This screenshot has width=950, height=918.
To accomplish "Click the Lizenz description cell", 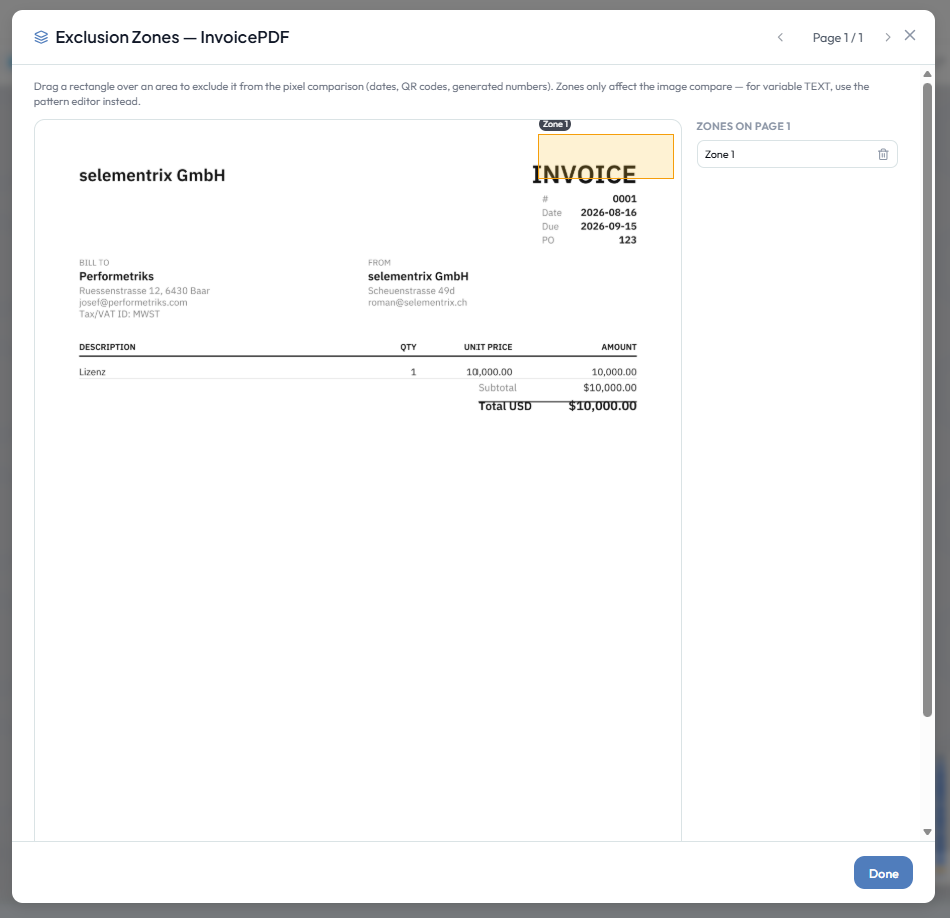I will tap(92, 372).
